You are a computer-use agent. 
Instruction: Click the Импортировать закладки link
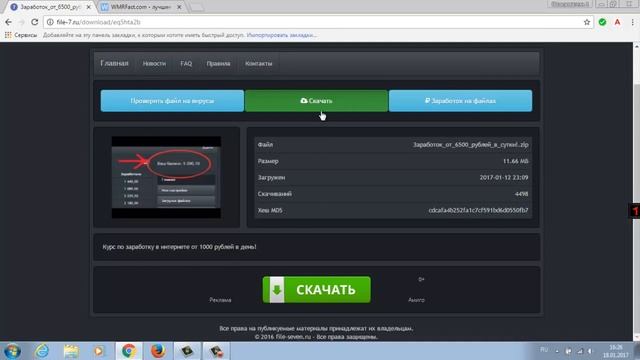[281, 35]
